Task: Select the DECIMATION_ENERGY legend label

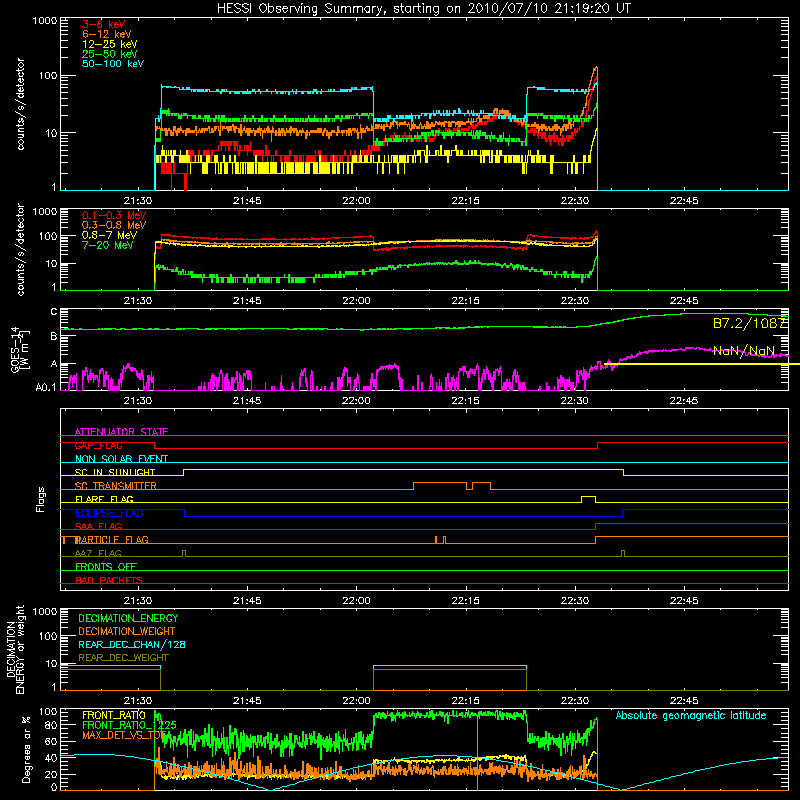Action: (128, 618)
